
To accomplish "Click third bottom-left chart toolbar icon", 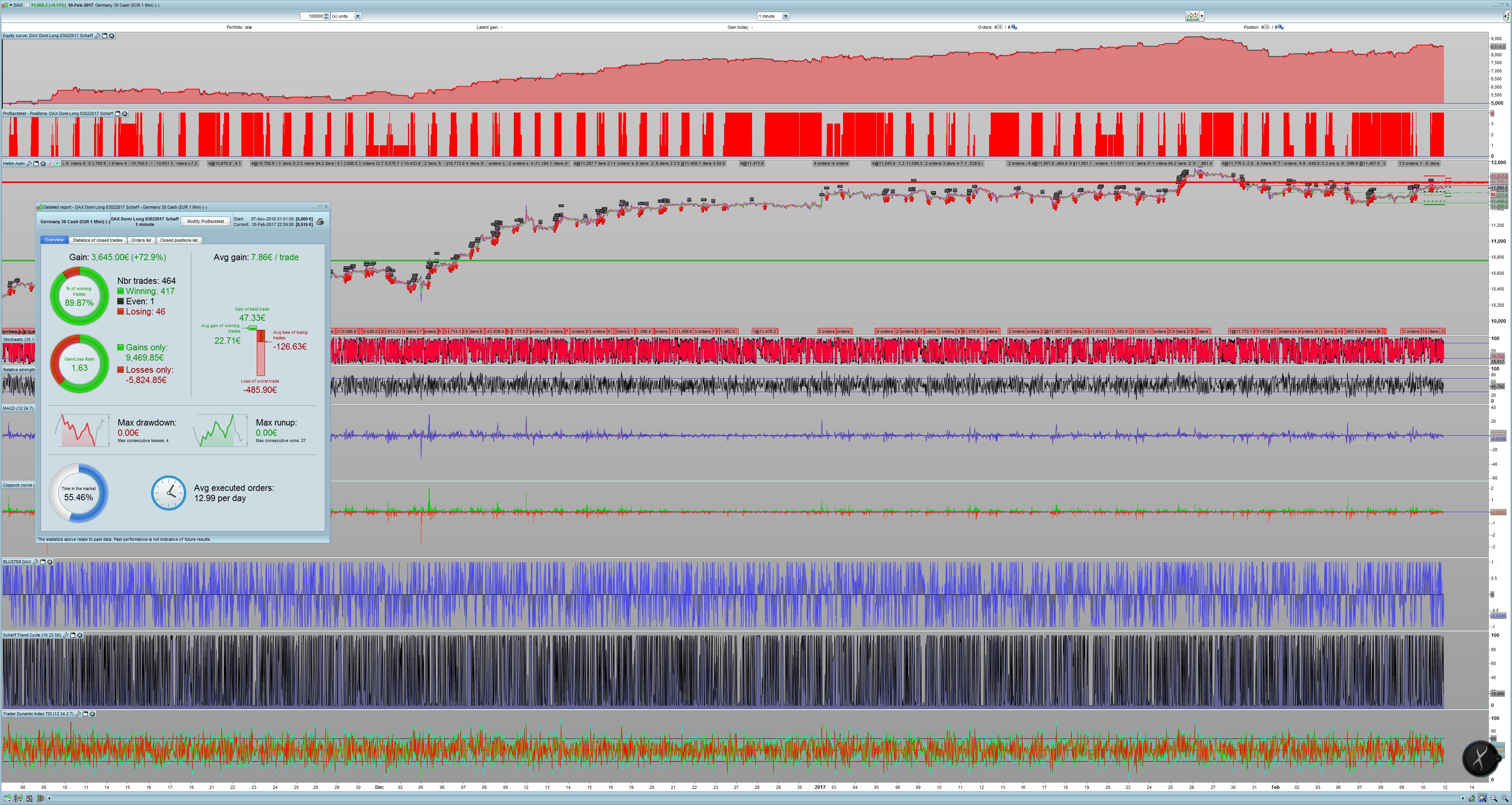I will 30,799.
